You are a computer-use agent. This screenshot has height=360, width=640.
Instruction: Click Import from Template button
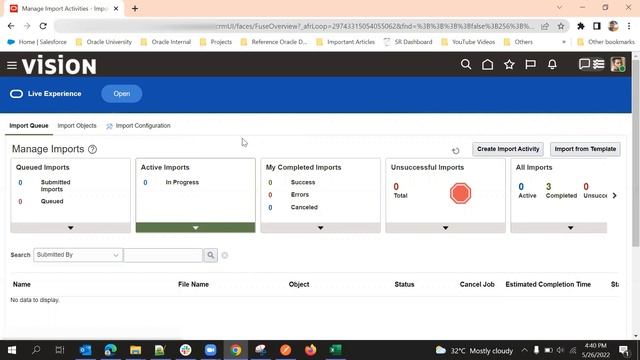585,149
